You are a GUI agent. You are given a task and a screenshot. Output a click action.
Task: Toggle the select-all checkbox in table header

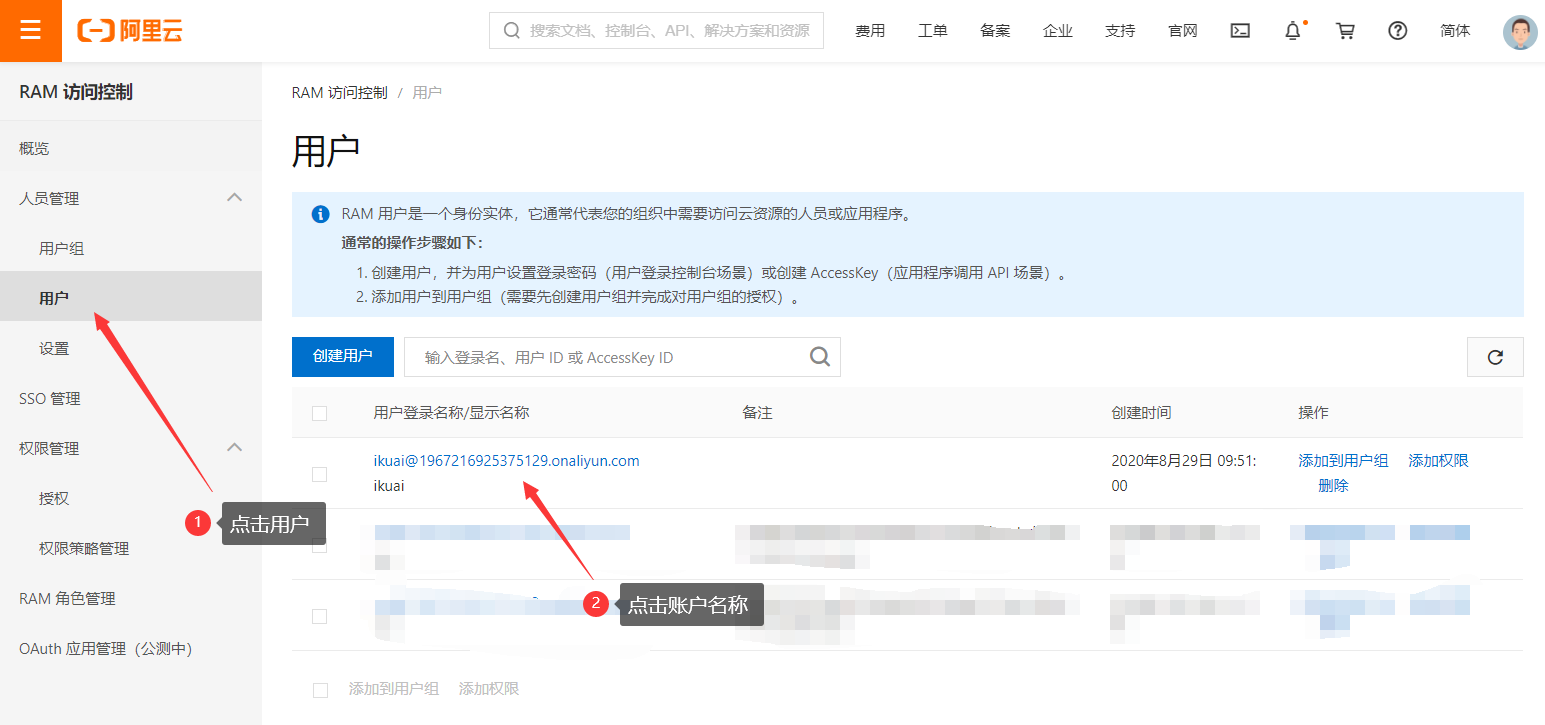tap(320, 413)
